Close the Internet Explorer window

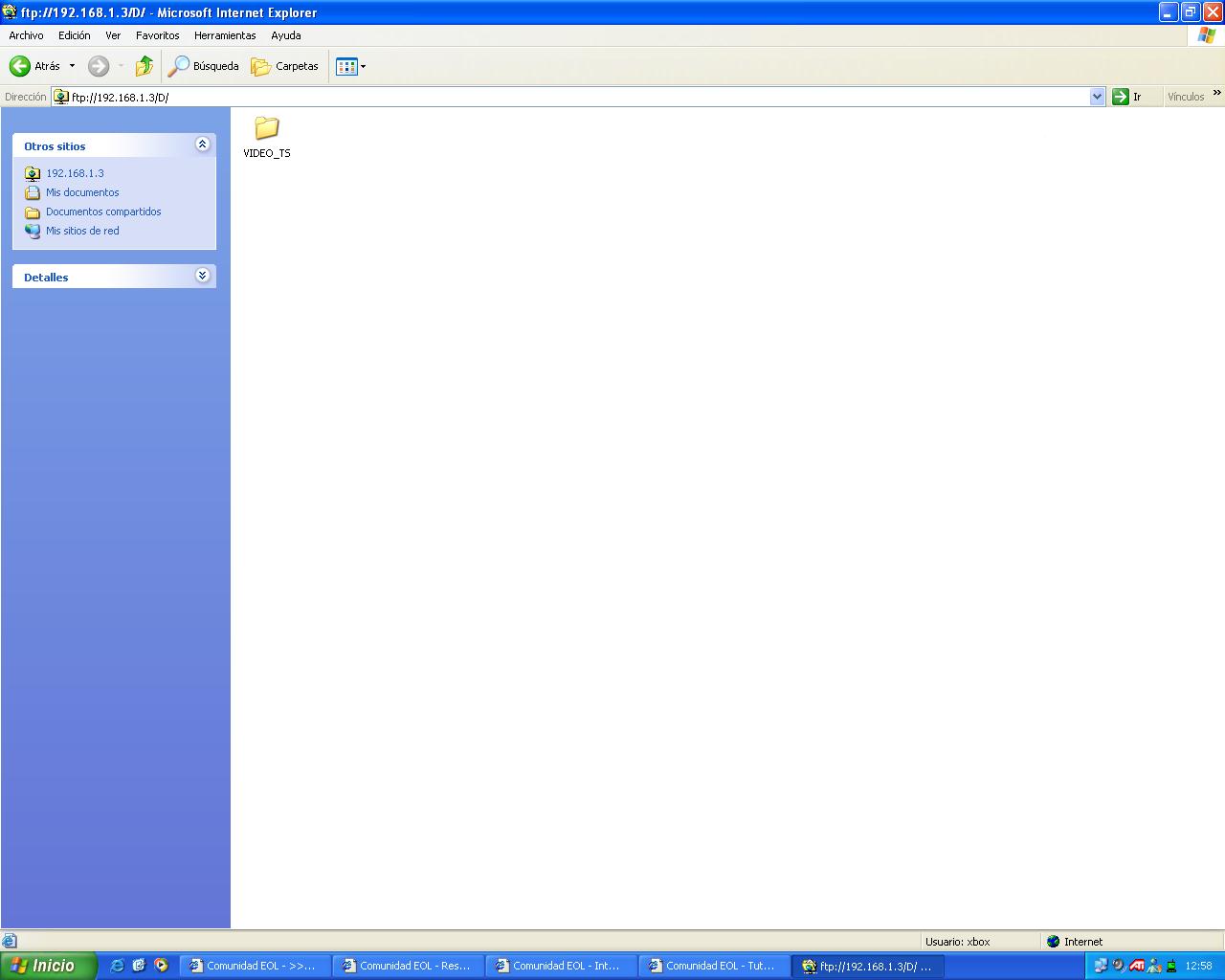[x=1213, y=12]
